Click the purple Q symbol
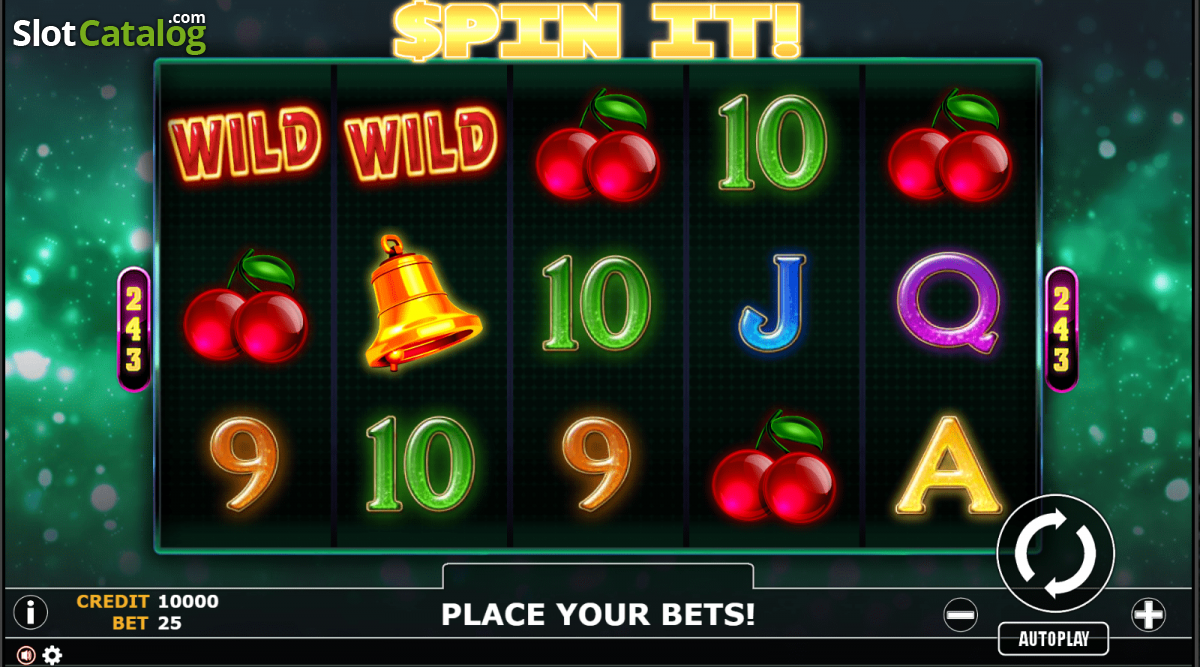1200x667 pixels. pyautogui.click(x=949, y=303)
